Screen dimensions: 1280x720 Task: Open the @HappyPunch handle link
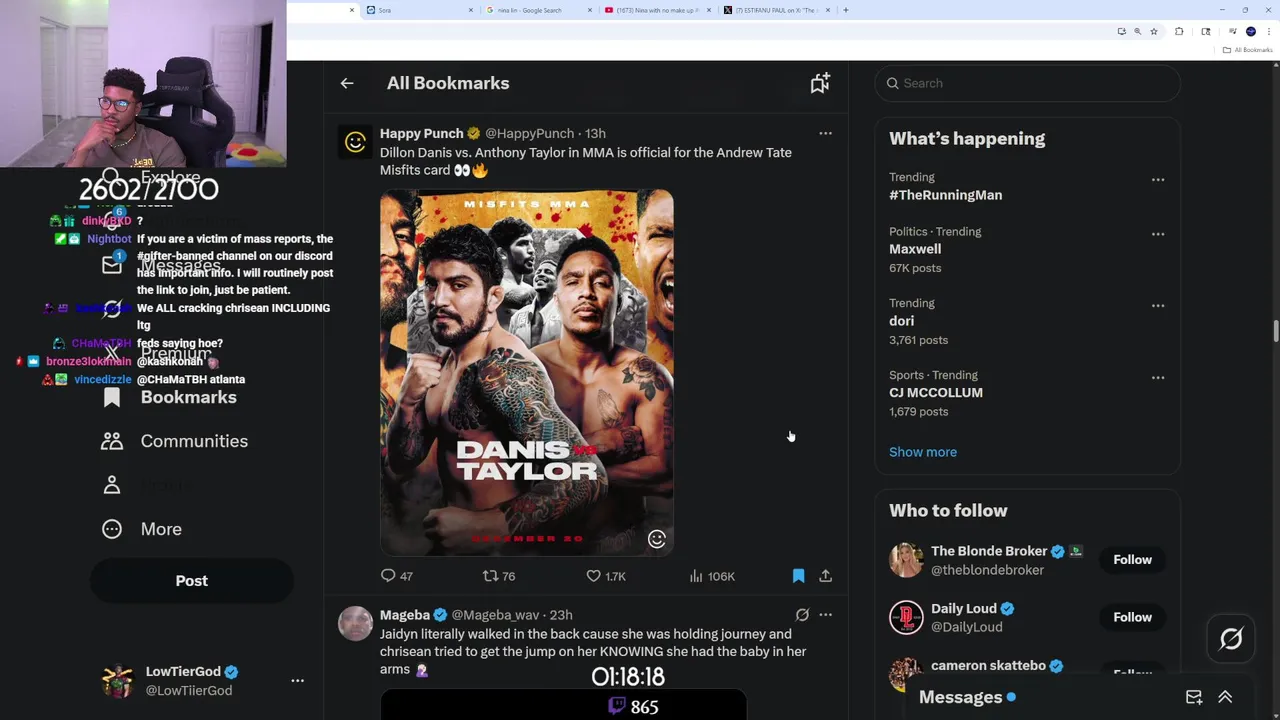(x=530, y=133)
